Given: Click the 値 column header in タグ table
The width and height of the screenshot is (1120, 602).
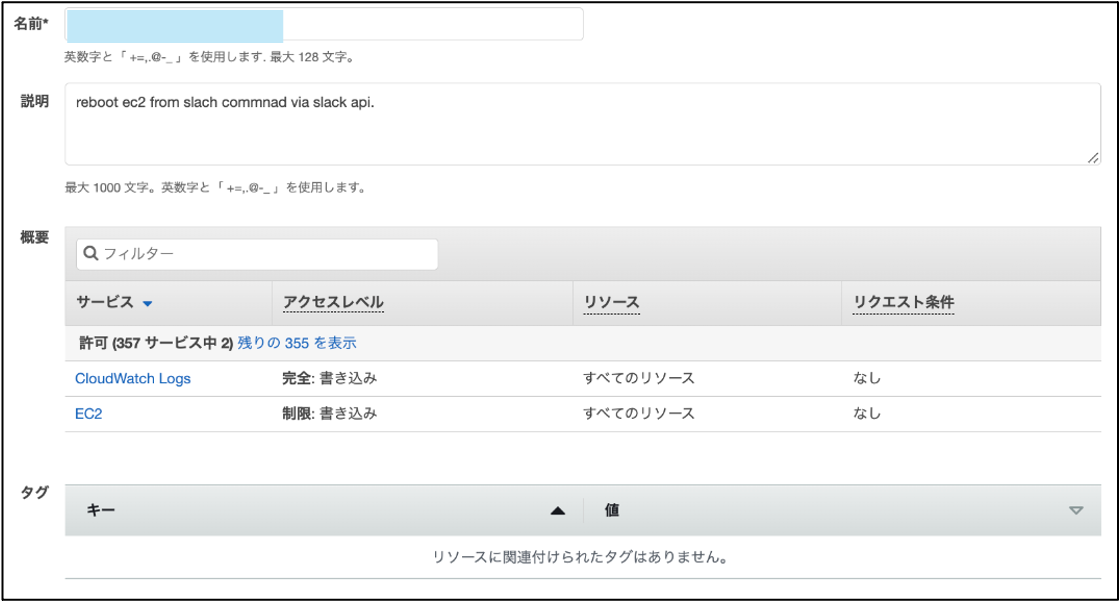Looking at the screenshot, I should (x=610, y=509).
